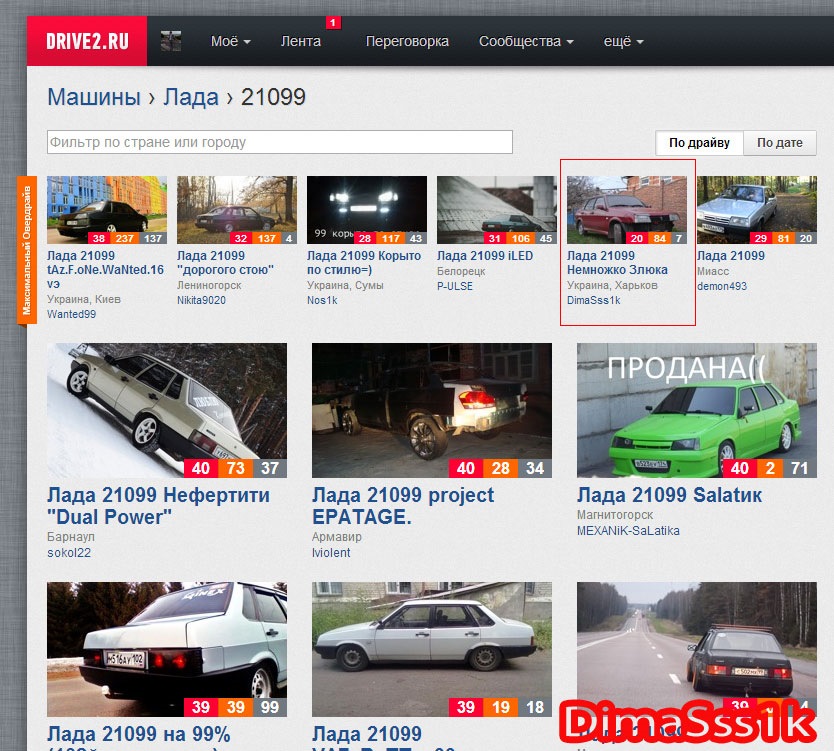Open the white sedan photo rated 39 19 18

432,649
